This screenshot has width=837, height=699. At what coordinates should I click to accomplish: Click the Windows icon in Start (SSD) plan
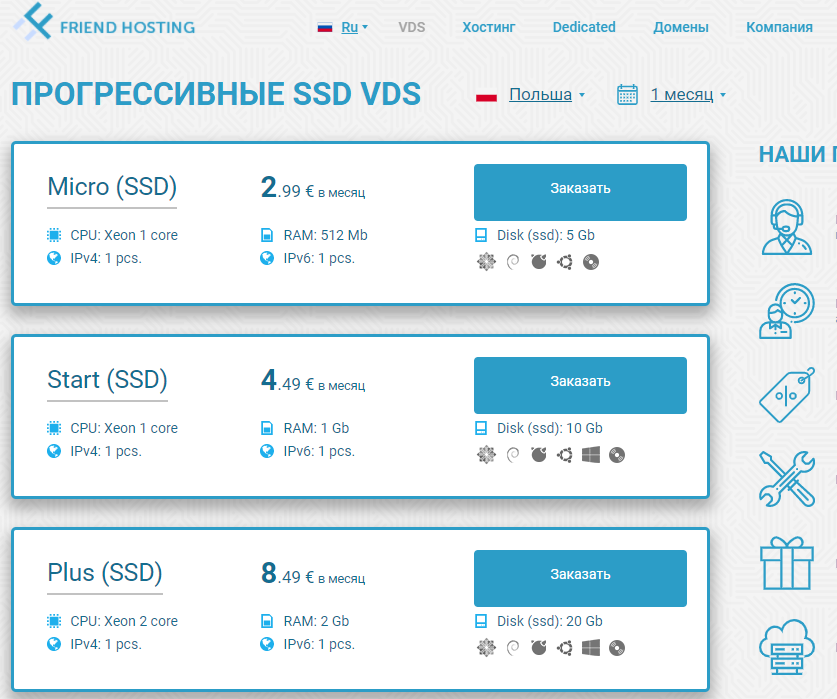[591, 455]
